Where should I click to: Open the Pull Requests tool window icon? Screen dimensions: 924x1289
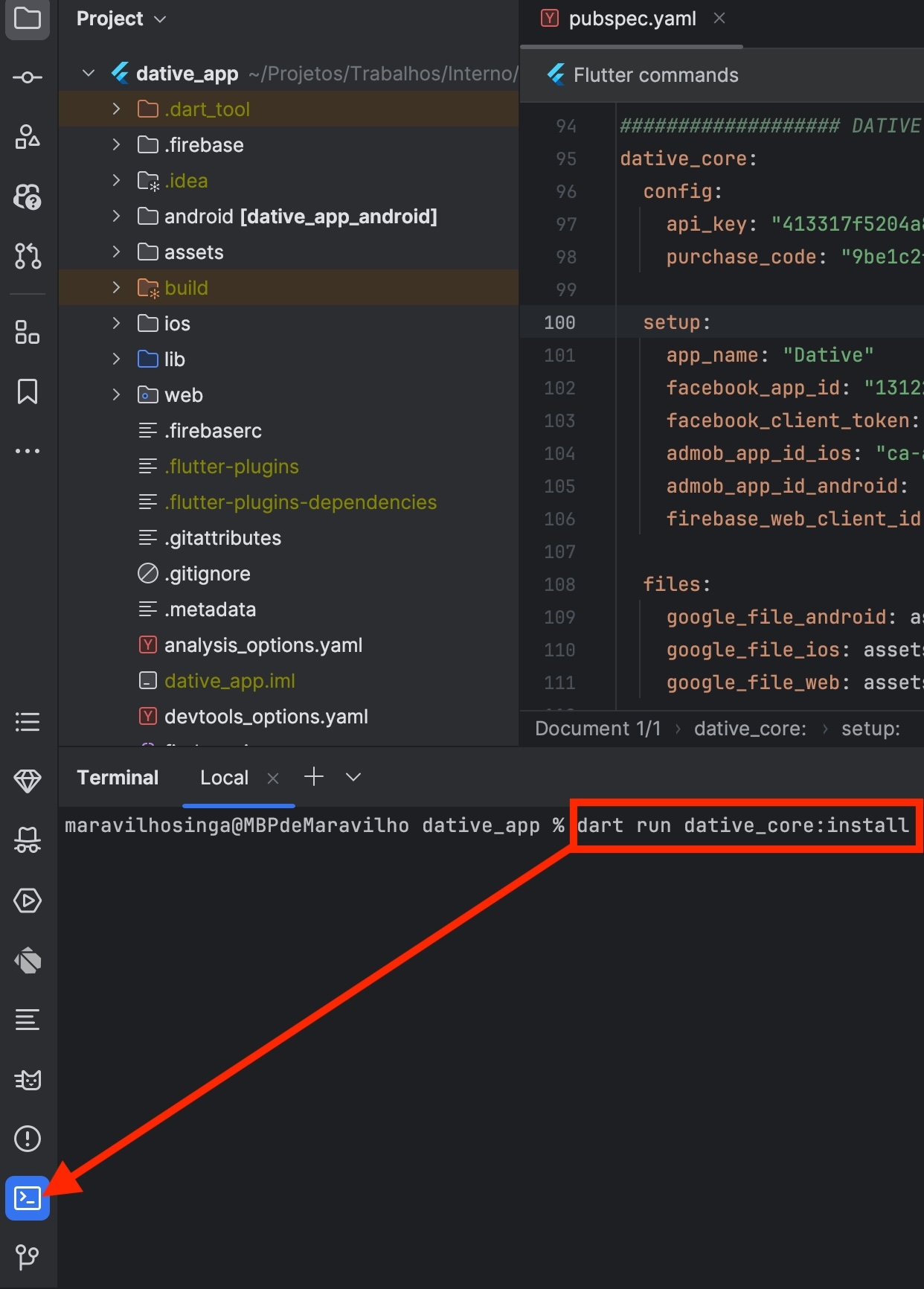tap(28, 255)
